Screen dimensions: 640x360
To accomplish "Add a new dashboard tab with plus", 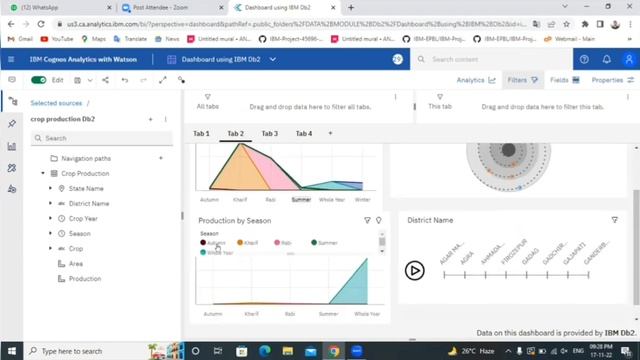I will click(x=330, y=133).
